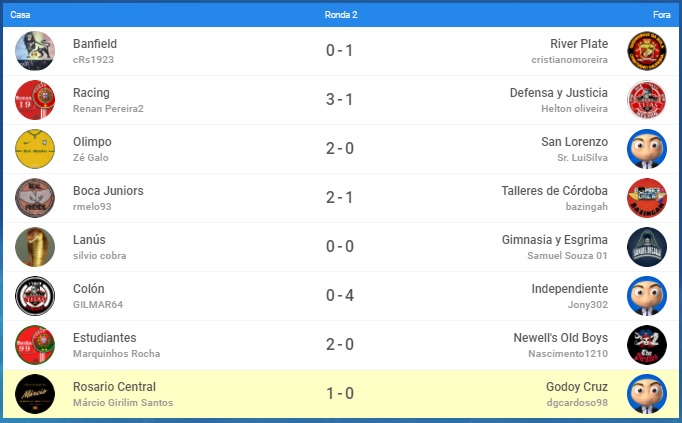Open Gimnasia y Esgrima dark crest
The height and width of the screenshot is (423, 682).
click(x=647, y=247)
